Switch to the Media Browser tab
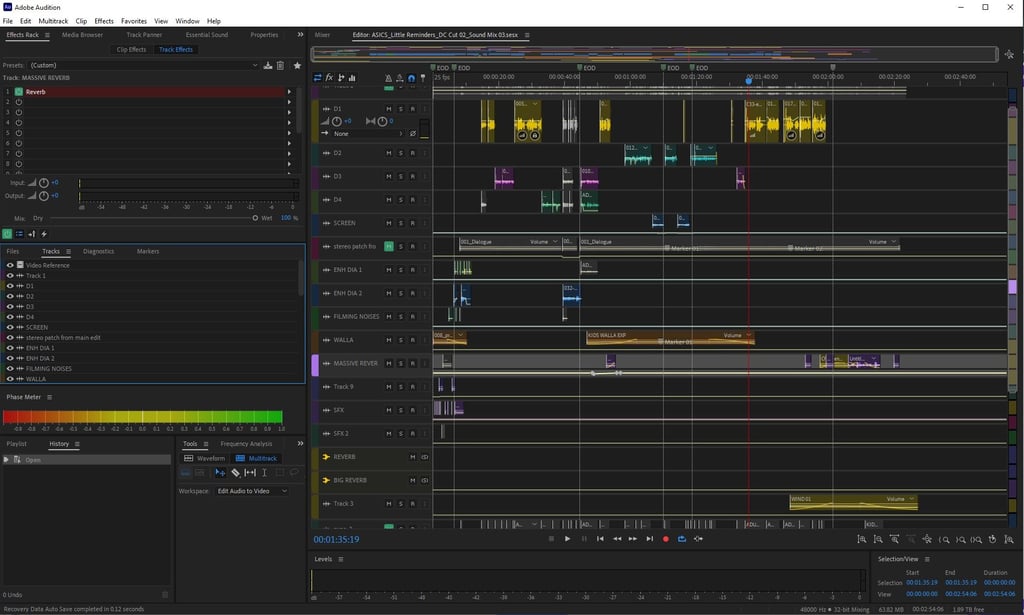Screen dimensions: 1024x615 point(82,35)
